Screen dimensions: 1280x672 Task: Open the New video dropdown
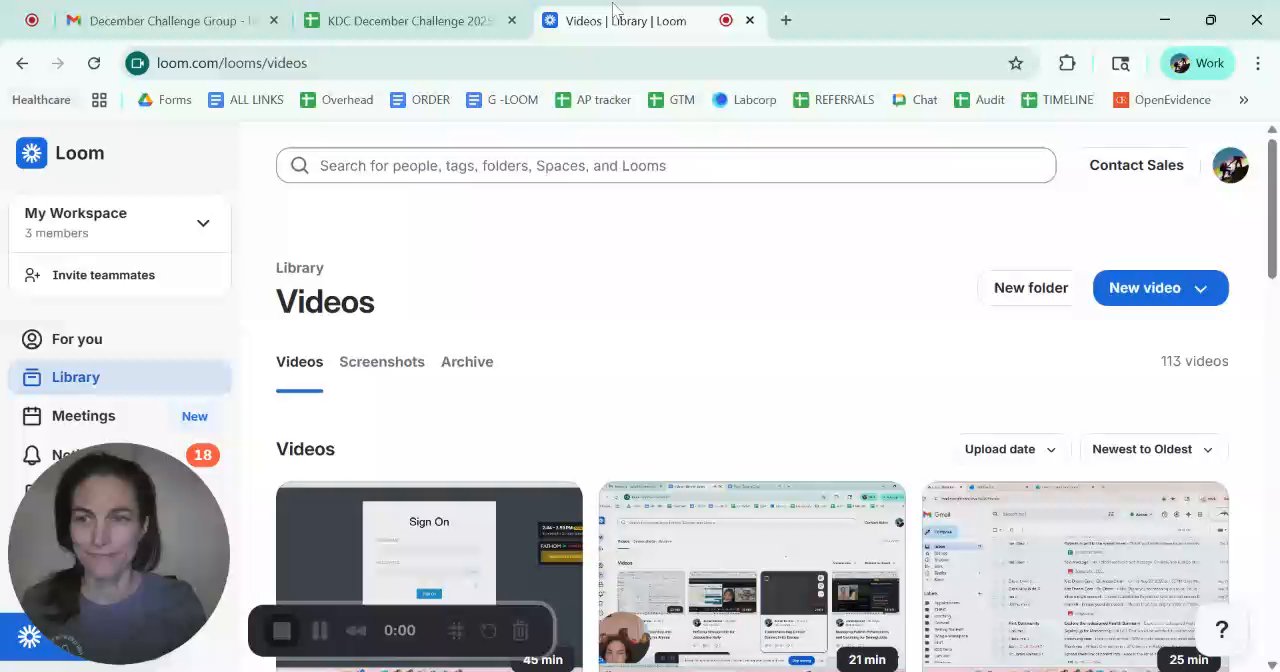click(1160, 288)
